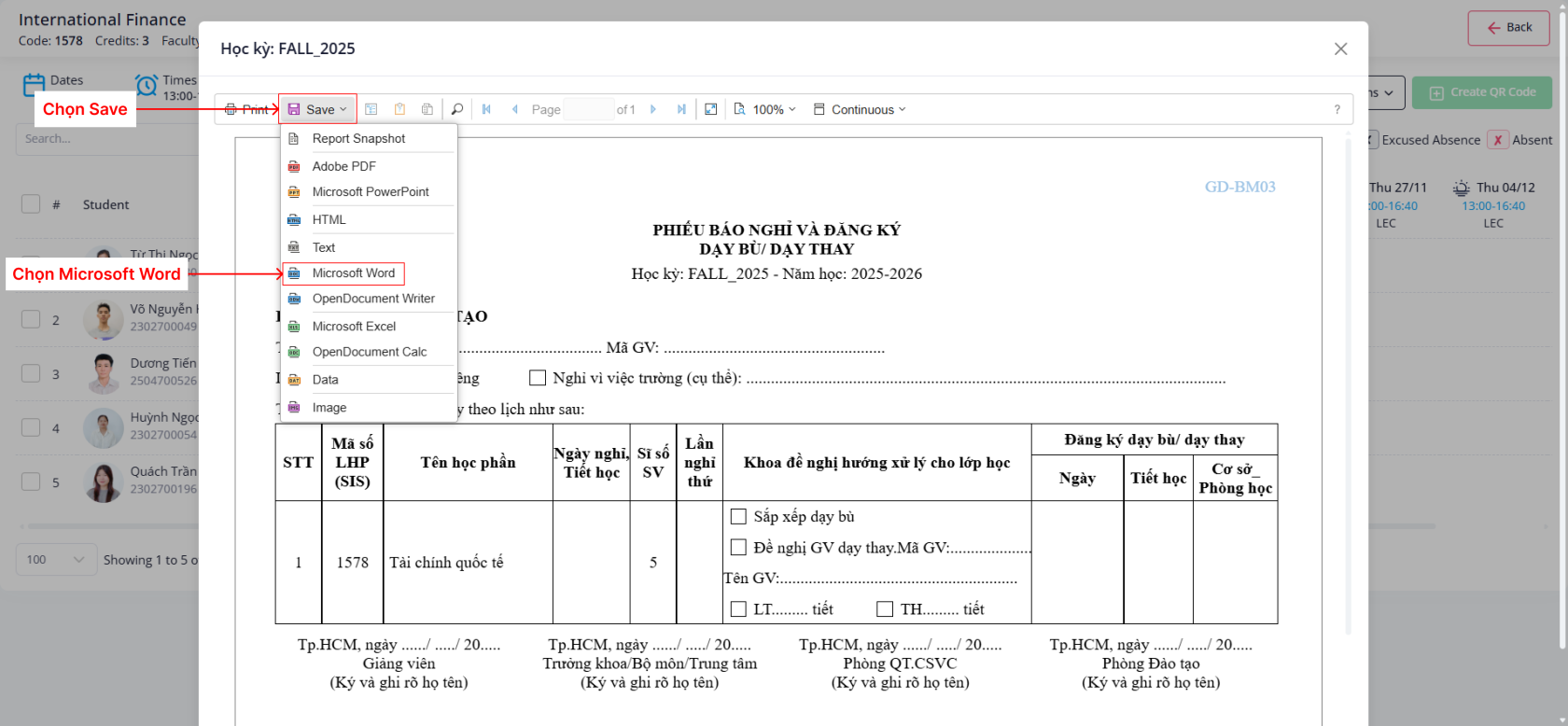Open the Continuous view mode dropdown
The height and width of the screenshot is (726, 1568).
pyautogui.click(x=860, y=109)
